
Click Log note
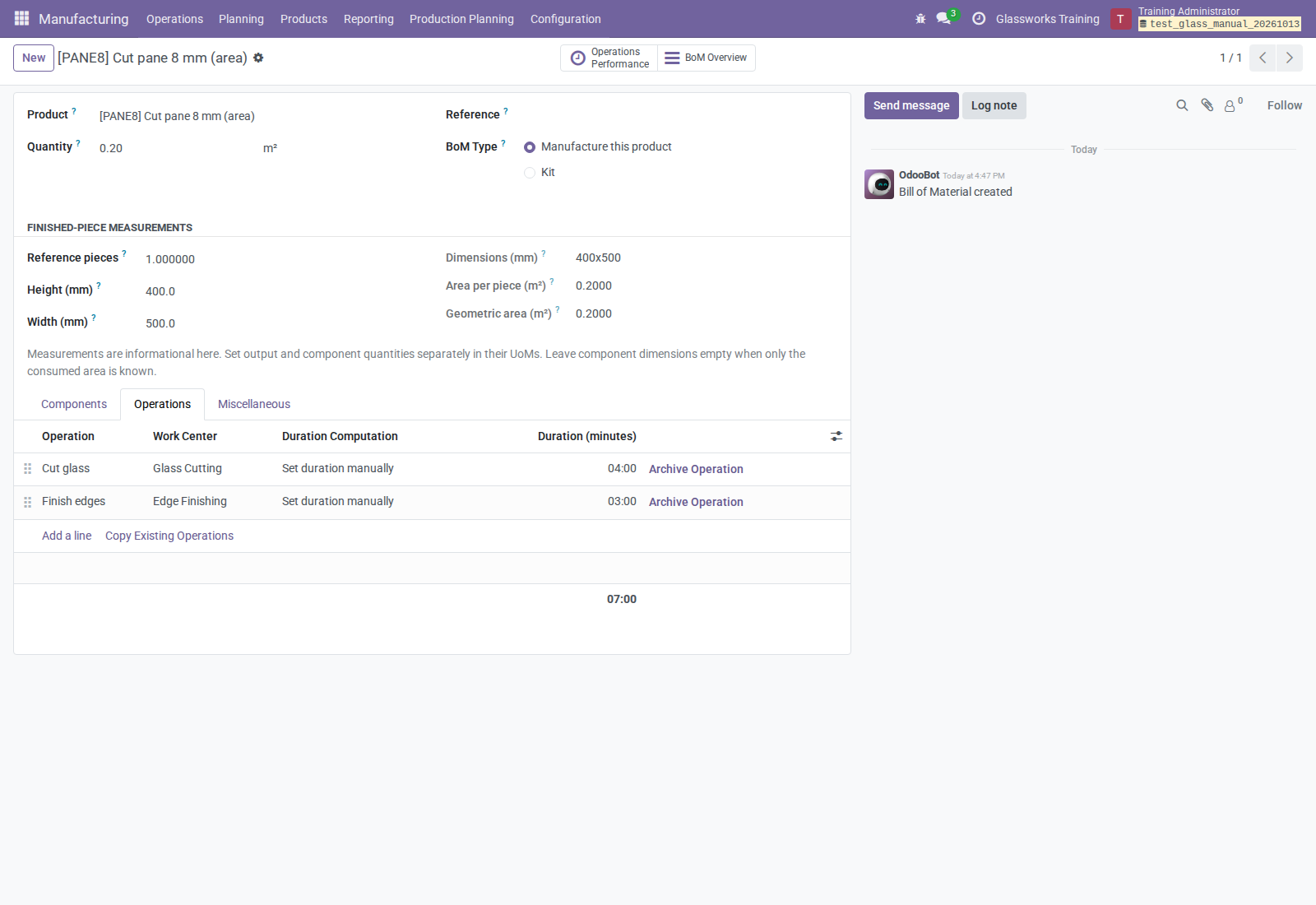tap(994, 105)
